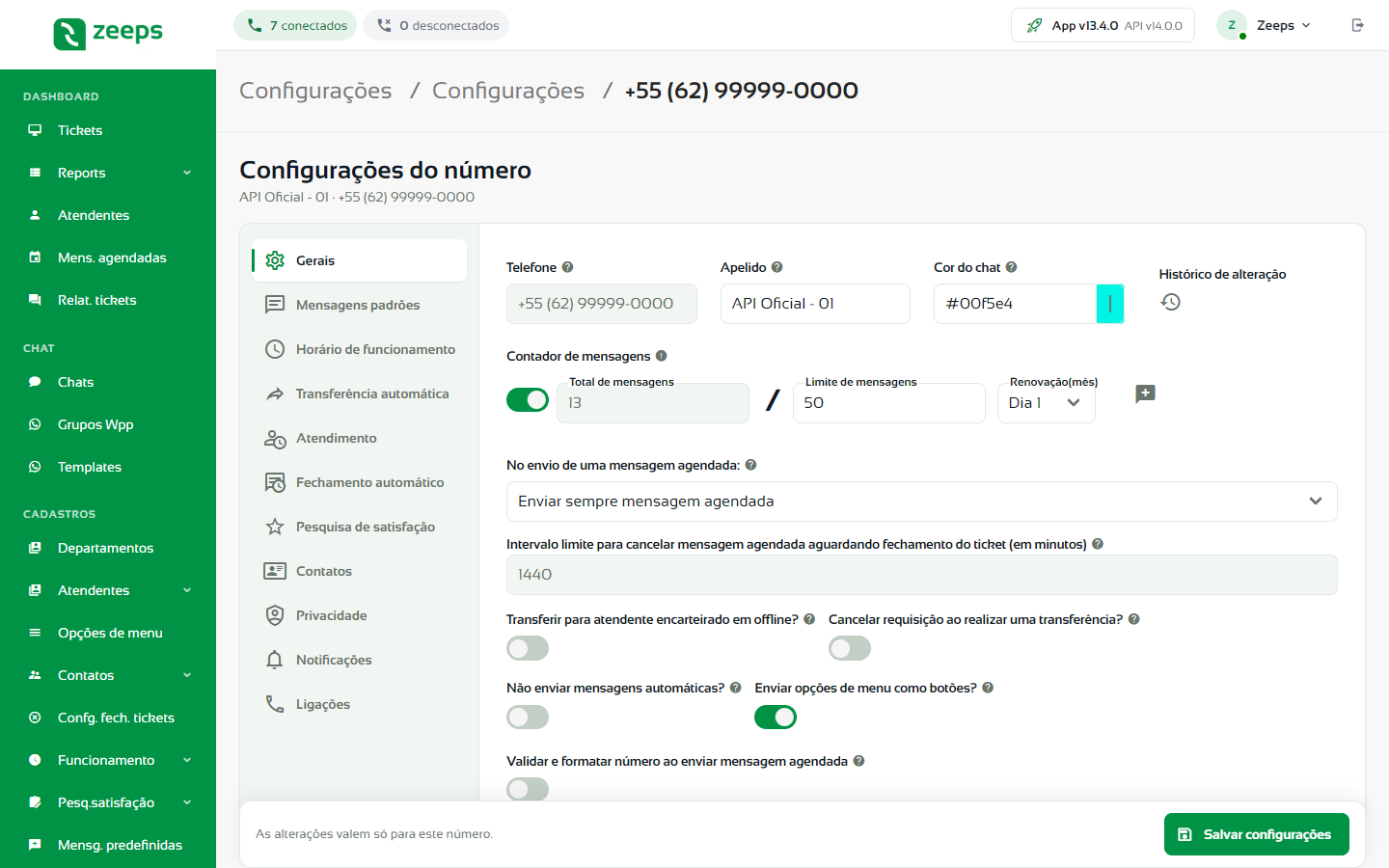The width and height of the screenshot is (1389, 868).
Task: Enable Não enviar mensagens automáticas toggle
Action: pos(528,717)
